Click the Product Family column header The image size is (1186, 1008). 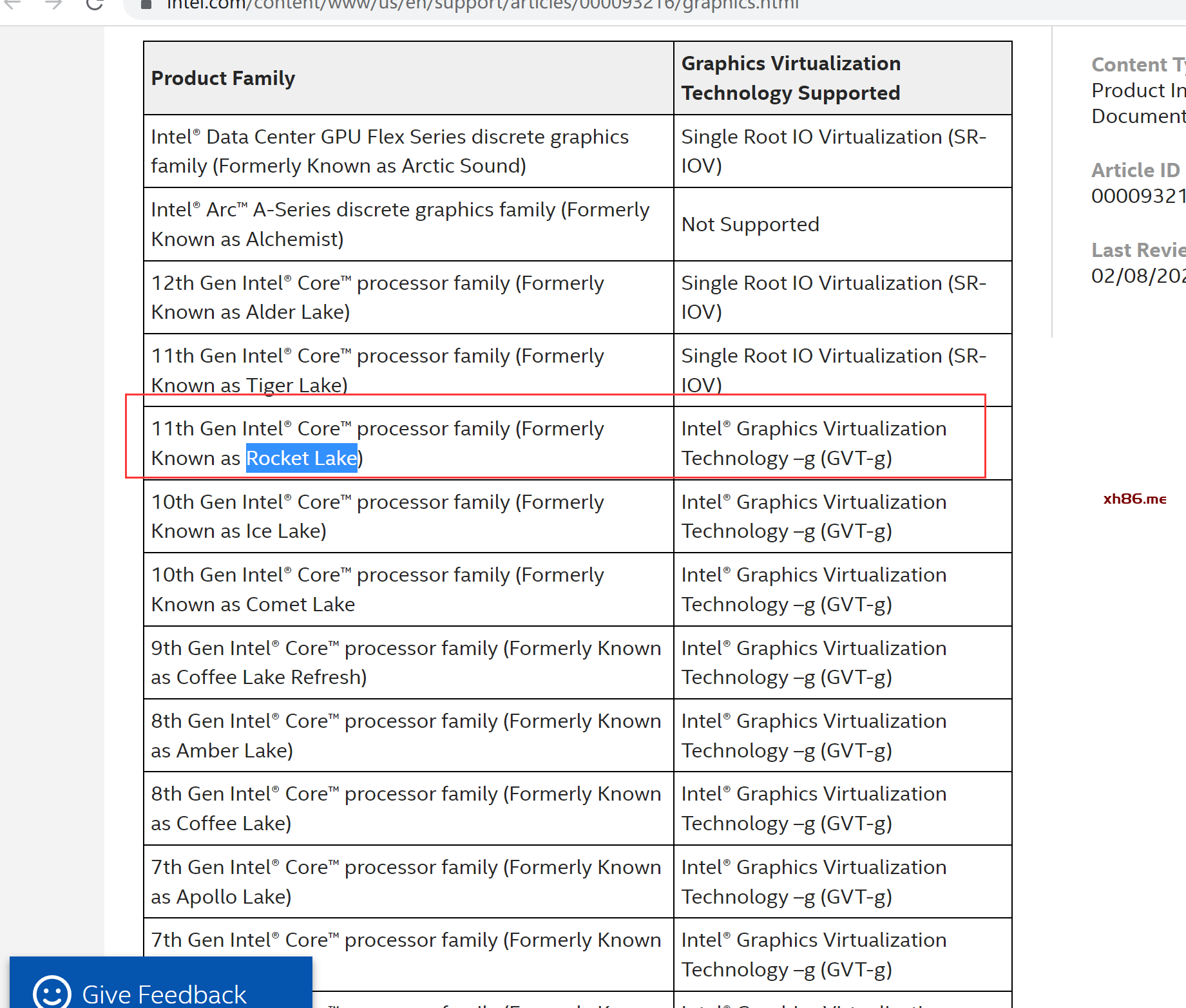tap(408, 78)
